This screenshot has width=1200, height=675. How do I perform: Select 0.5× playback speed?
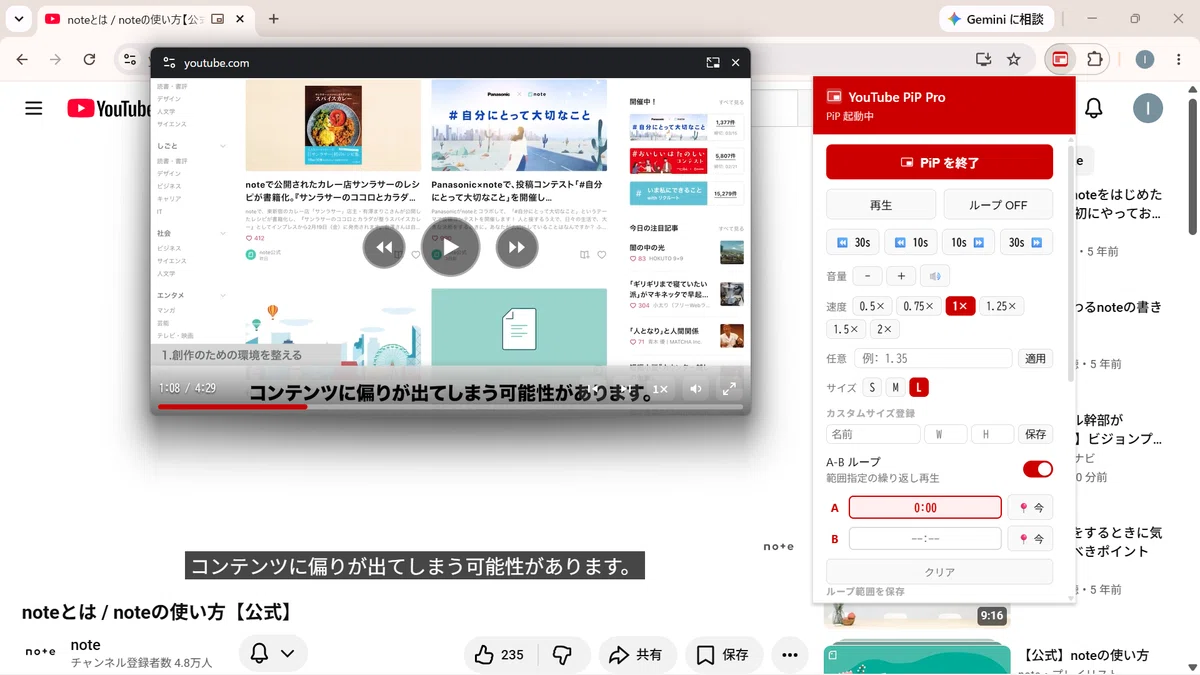pyautogui.click(x=871, y=306)
